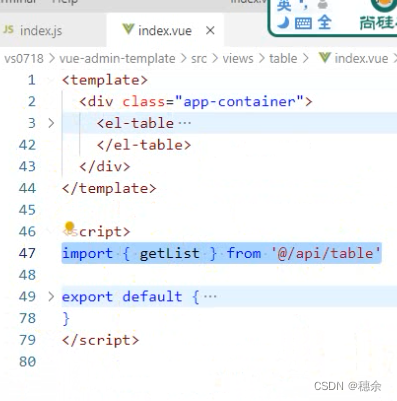Click line number 44 in gutter
397x401 pixels.
tap(27, 188)
